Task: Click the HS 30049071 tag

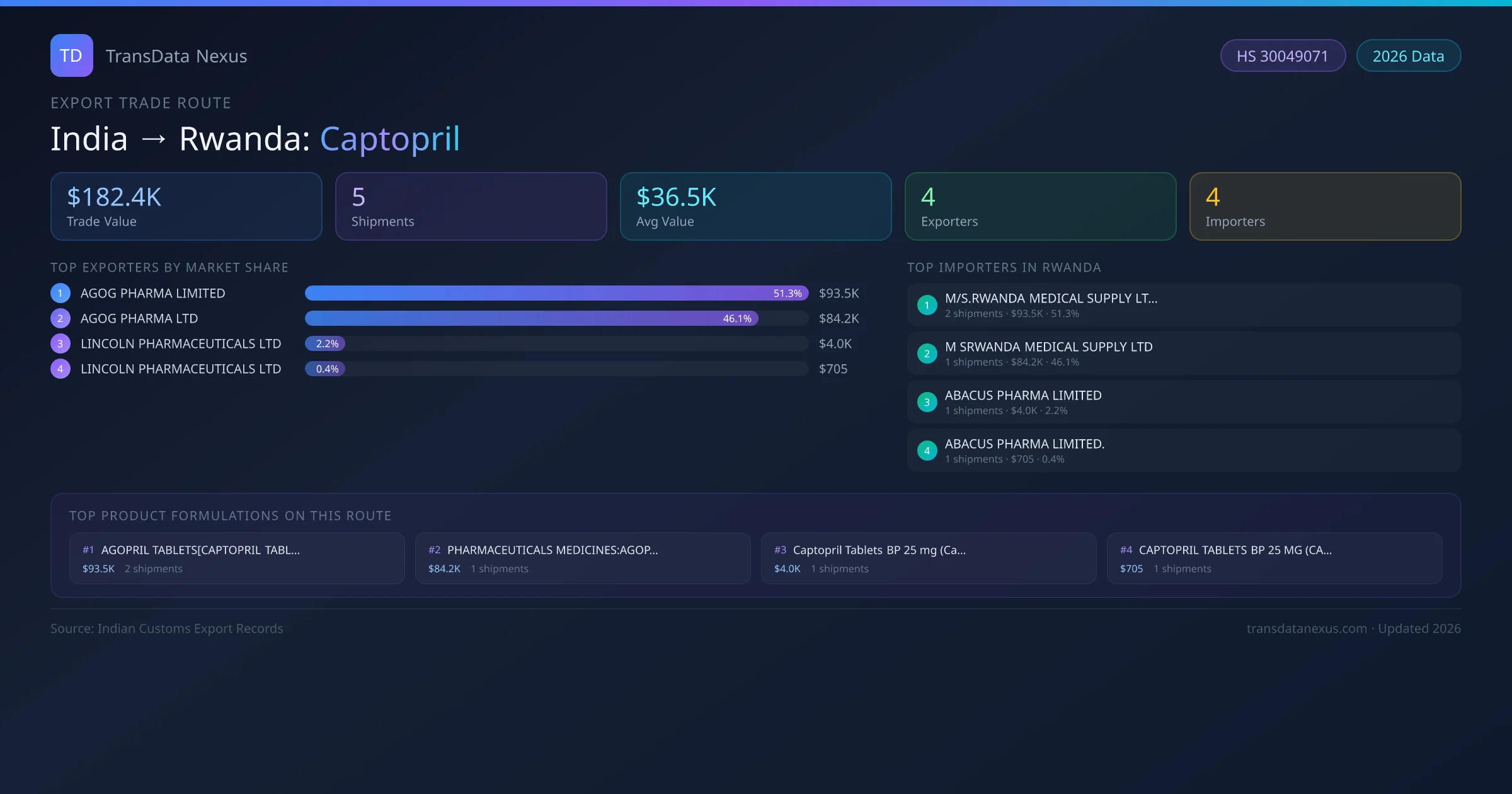Action: [x=1282, y=56]
